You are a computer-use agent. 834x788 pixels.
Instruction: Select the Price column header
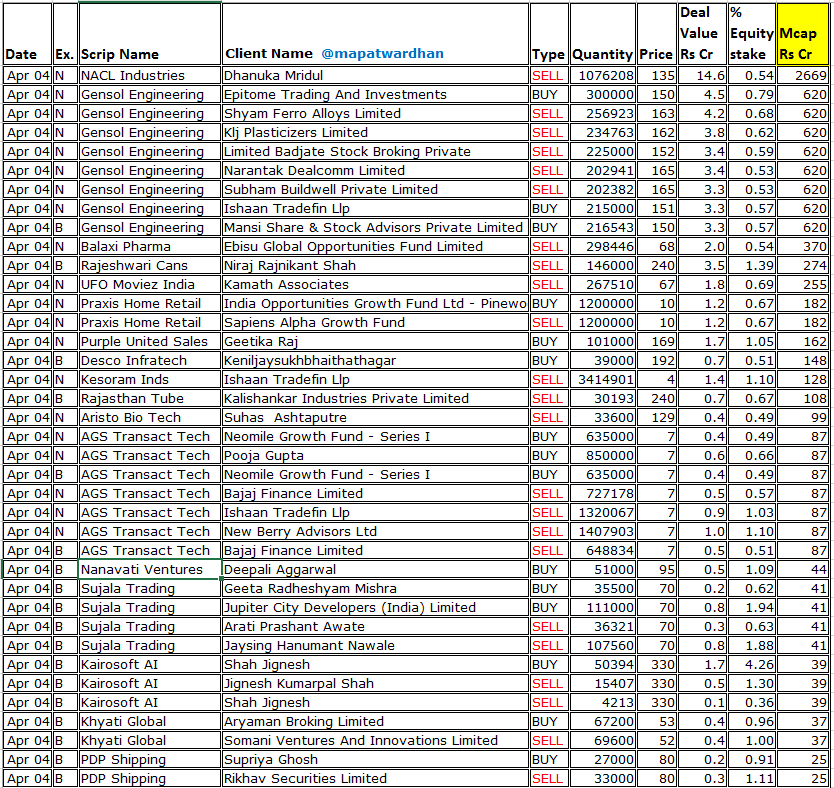click(x=656, y=35)
